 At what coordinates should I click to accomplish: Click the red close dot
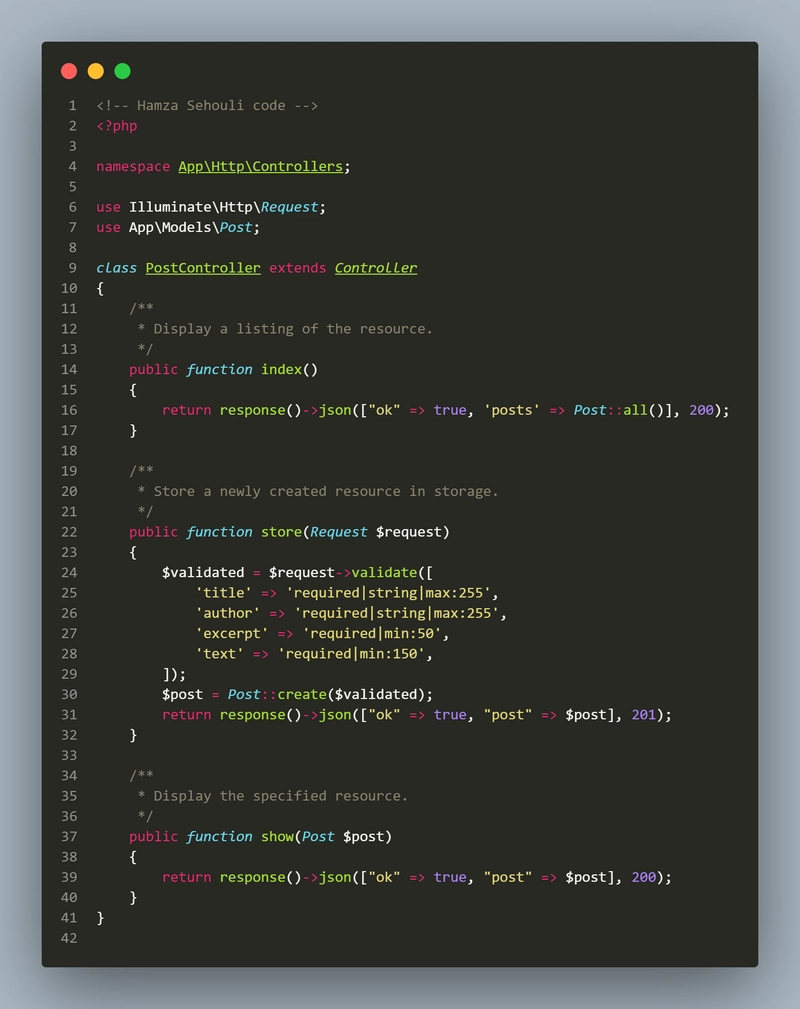[69, 71]
